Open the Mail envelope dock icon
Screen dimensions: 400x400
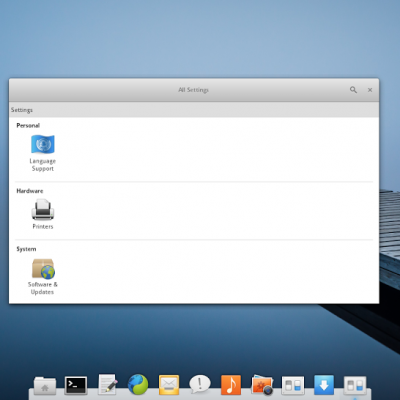coord(169,385)
